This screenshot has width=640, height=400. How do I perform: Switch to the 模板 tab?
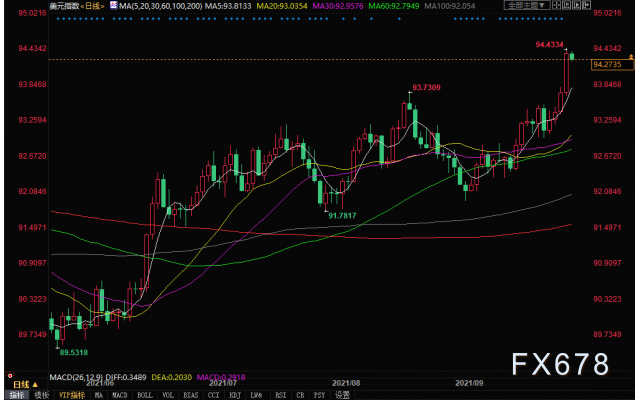point(42,395)
